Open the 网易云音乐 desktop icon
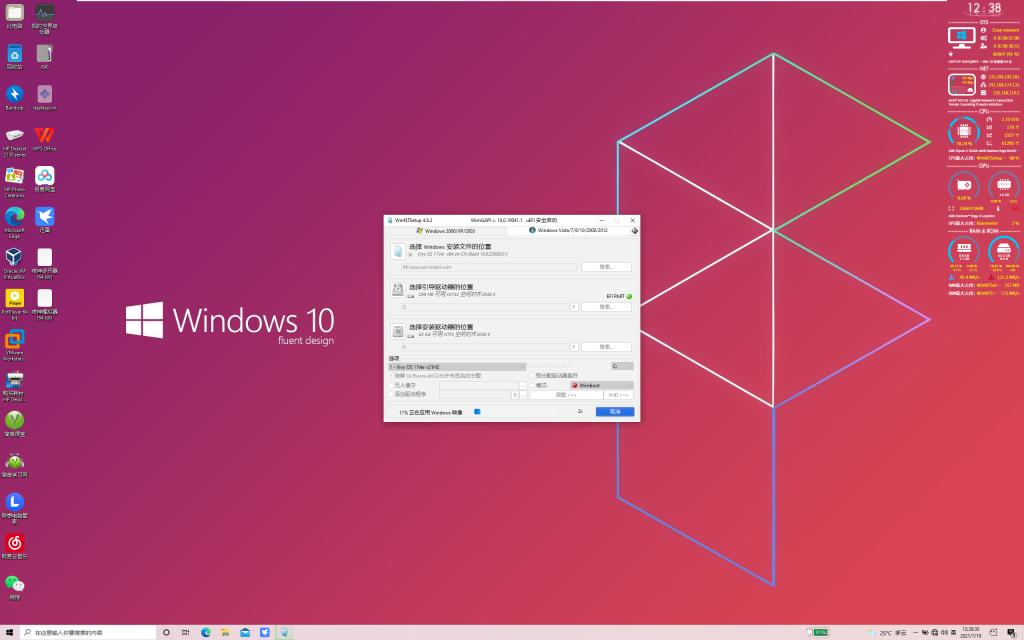This screenshot has width=1024, height=640. click(x=14, y=546)
